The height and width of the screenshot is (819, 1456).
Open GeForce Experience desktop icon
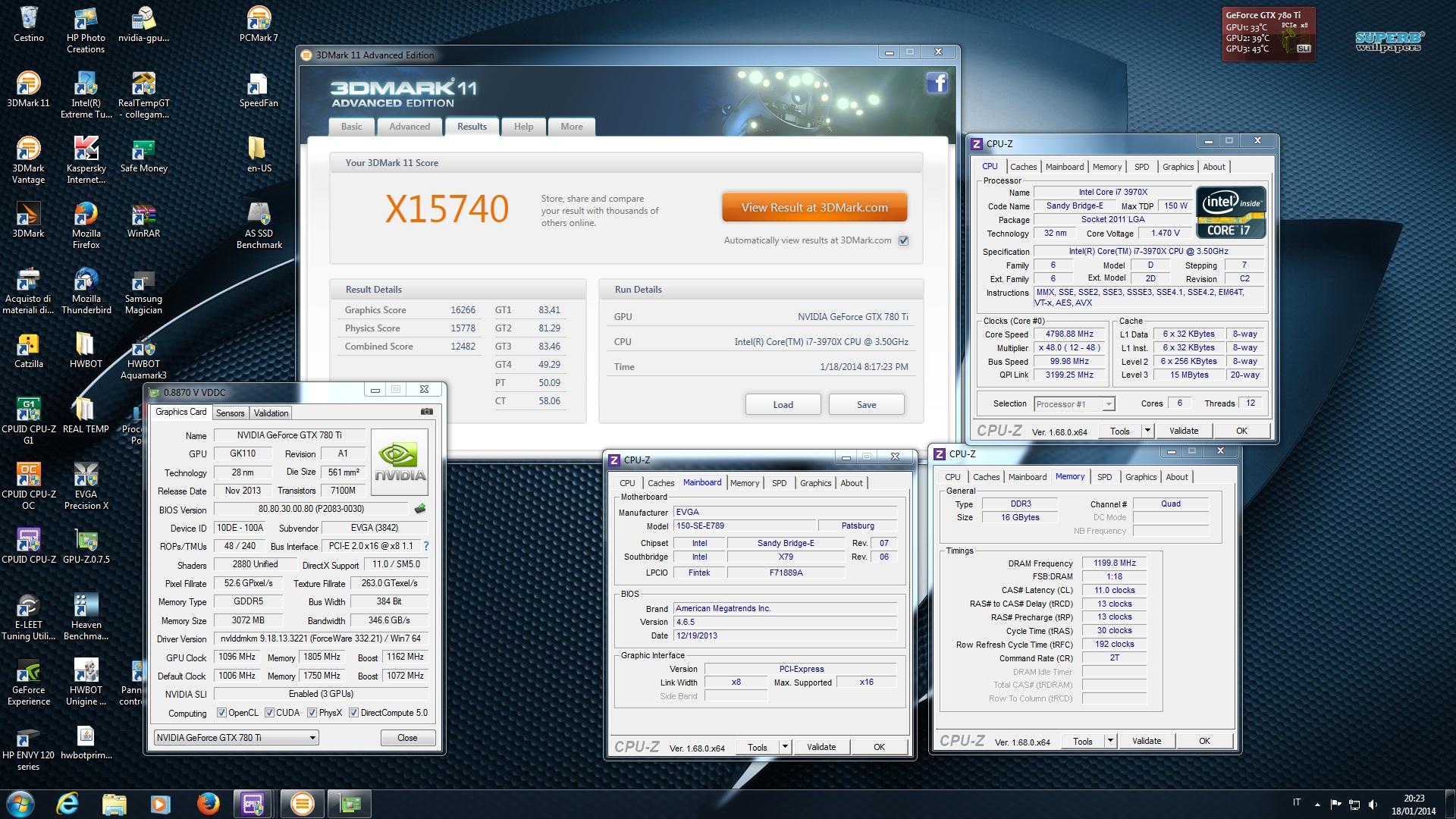(28, 682)
